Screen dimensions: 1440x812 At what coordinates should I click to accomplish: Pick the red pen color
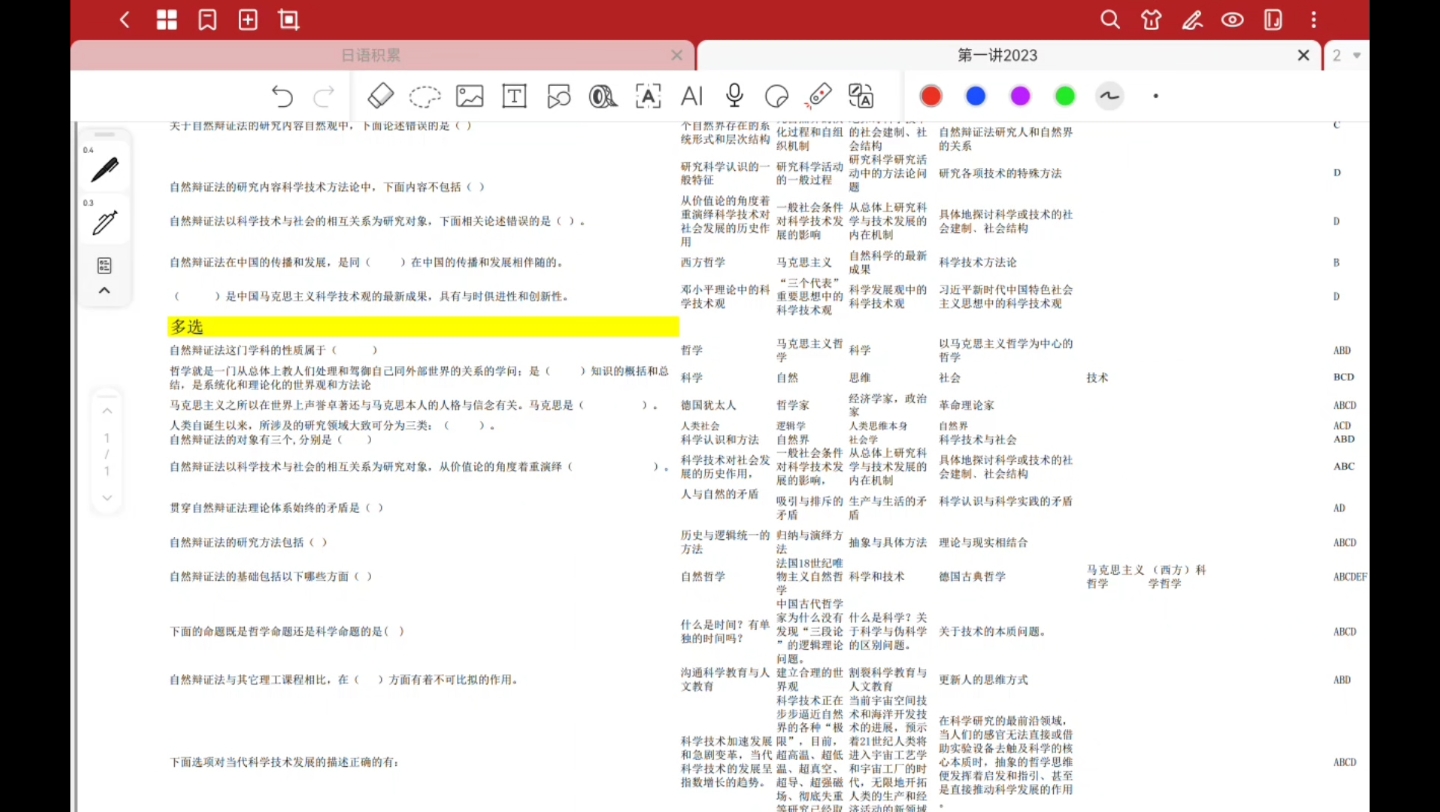(931, 96)
